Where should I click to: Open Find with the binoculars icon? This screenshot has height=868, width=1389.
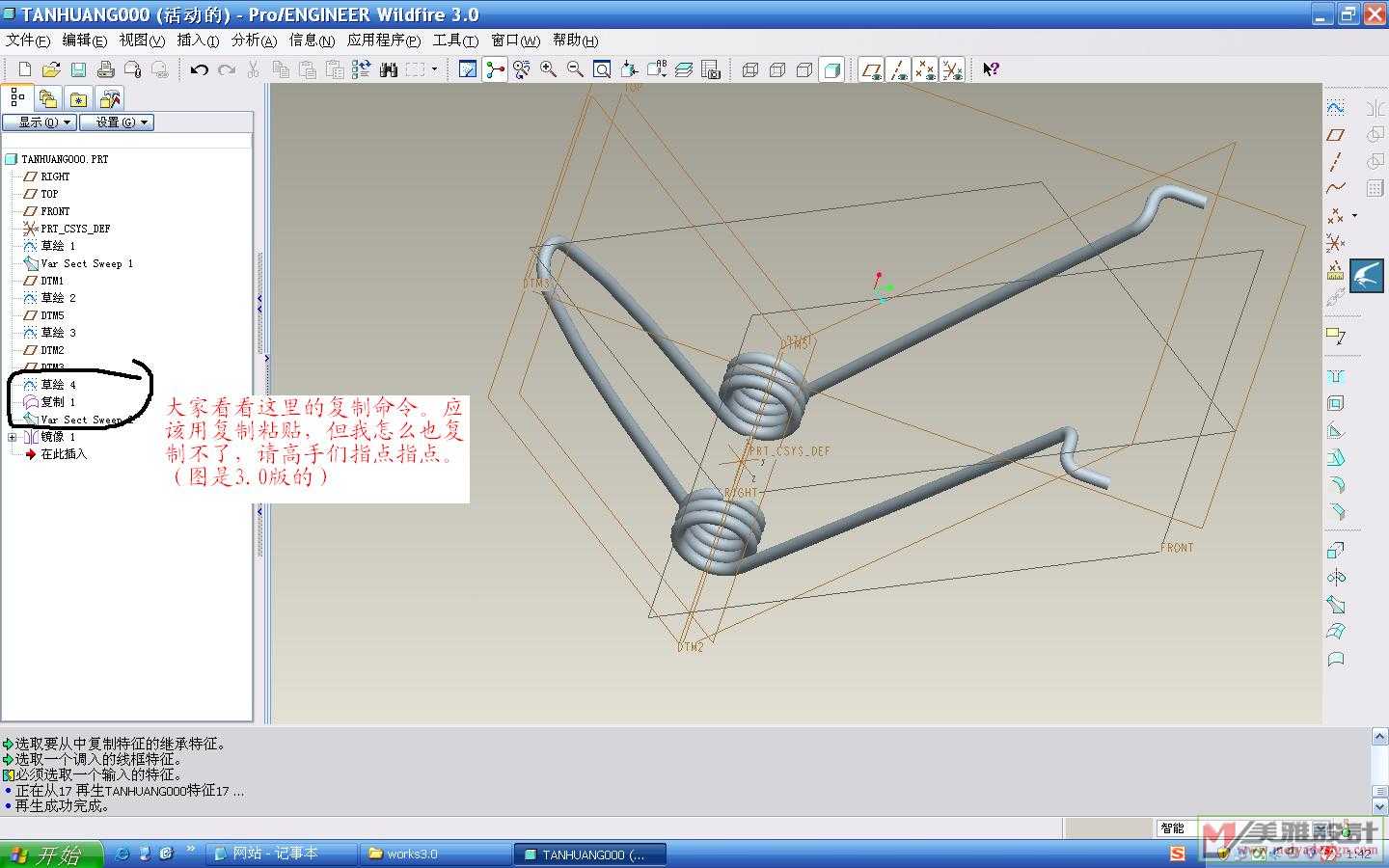(x=389, y=69)
